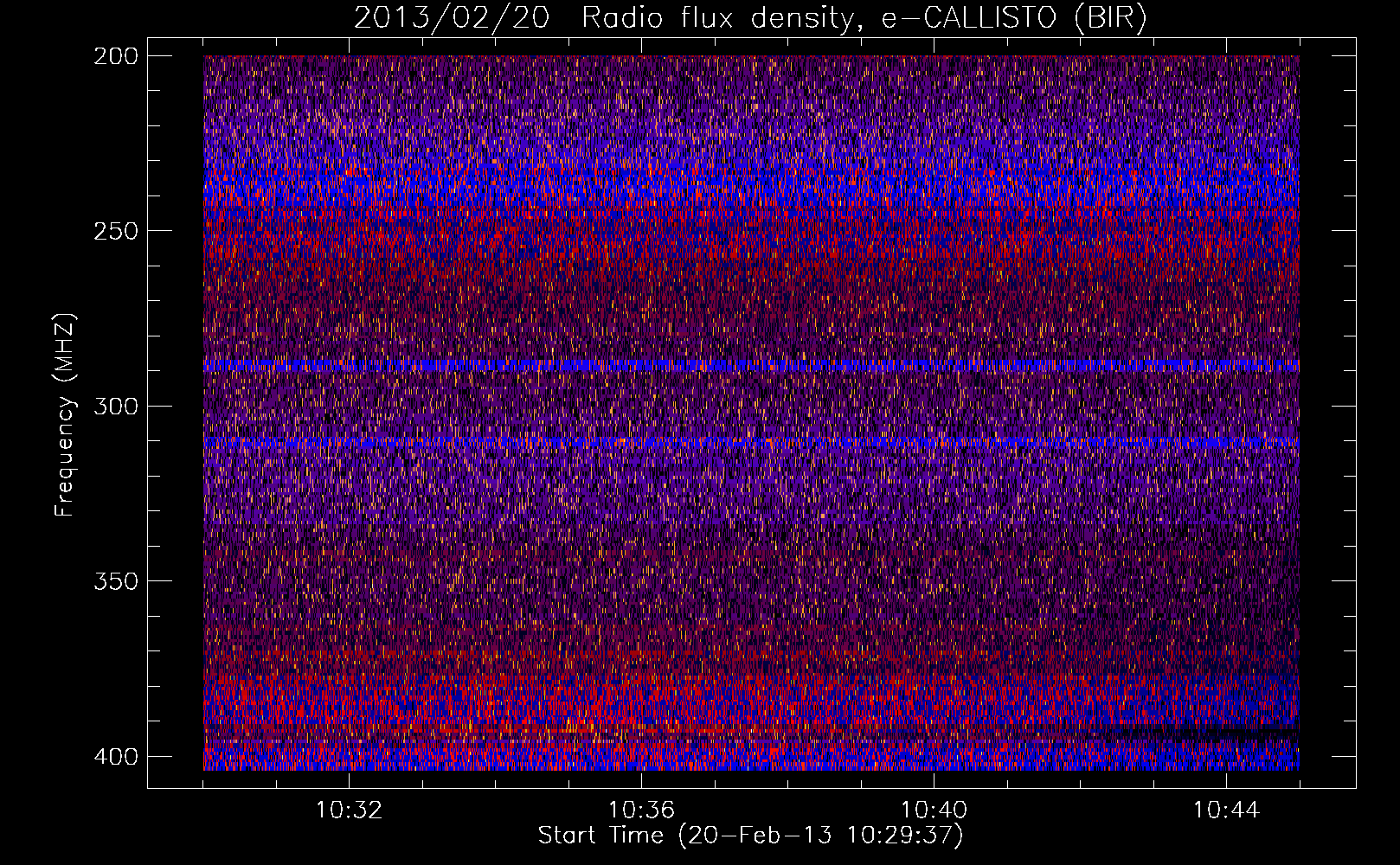Click the frequency tick label '200'
This screenshot has width=1400, height=865.
(115, 56)
